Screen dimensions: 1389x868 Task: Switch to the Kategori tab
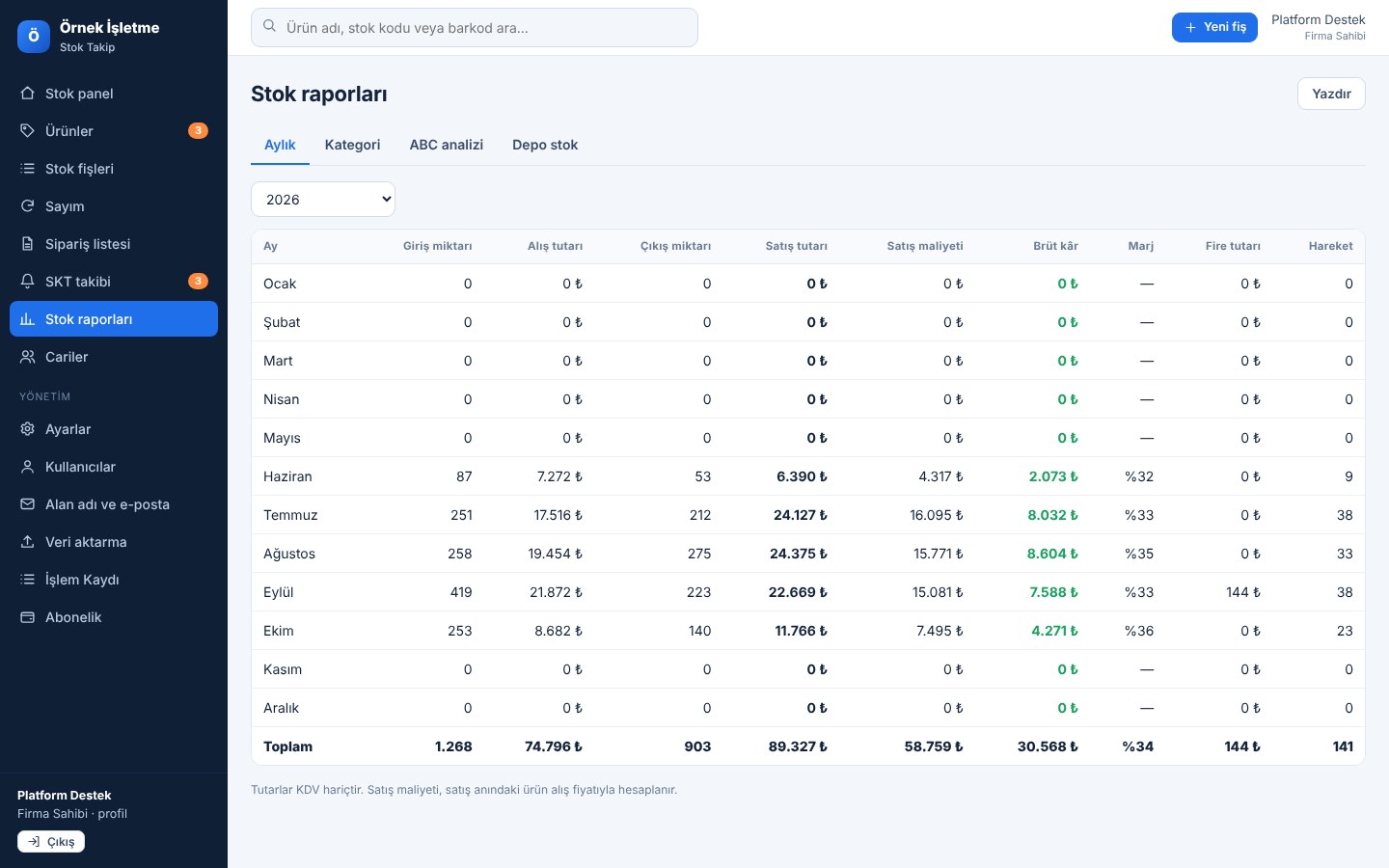pos(352,145)
